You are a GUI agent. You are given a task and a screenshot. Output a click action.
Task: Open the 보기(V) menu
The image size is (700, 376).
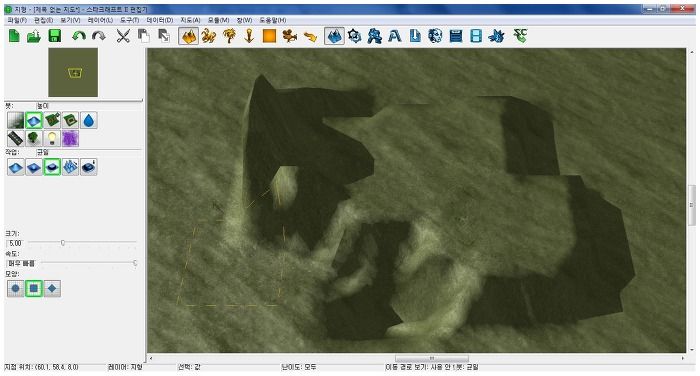click(x=70, y=20)
